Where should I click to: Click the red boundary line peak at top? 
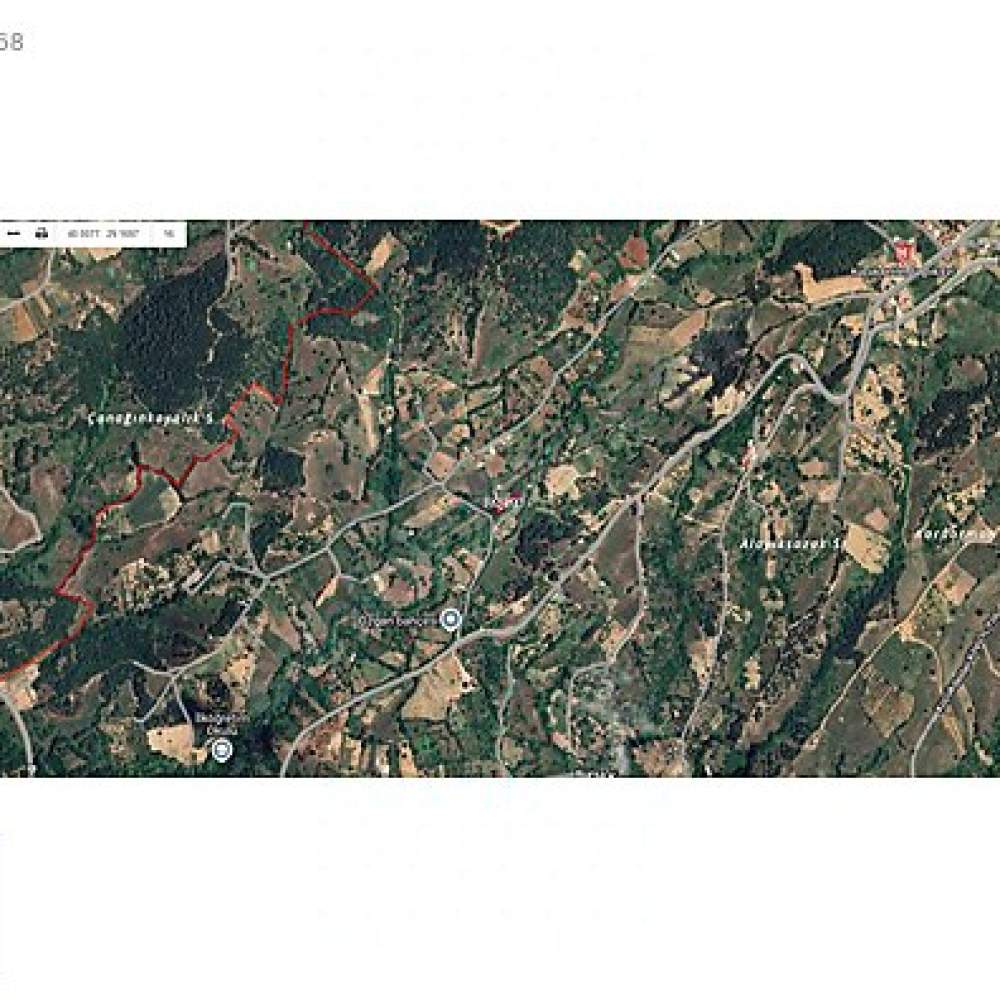coord(376,287)
